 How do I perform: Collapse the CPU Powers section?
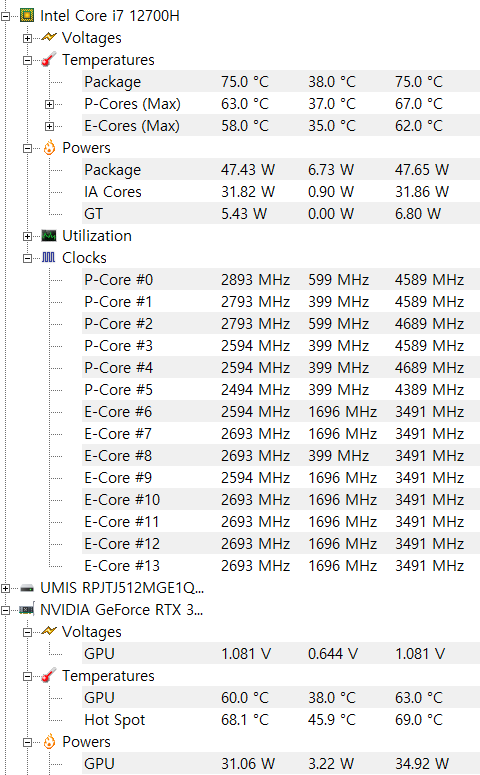point(28,148)
